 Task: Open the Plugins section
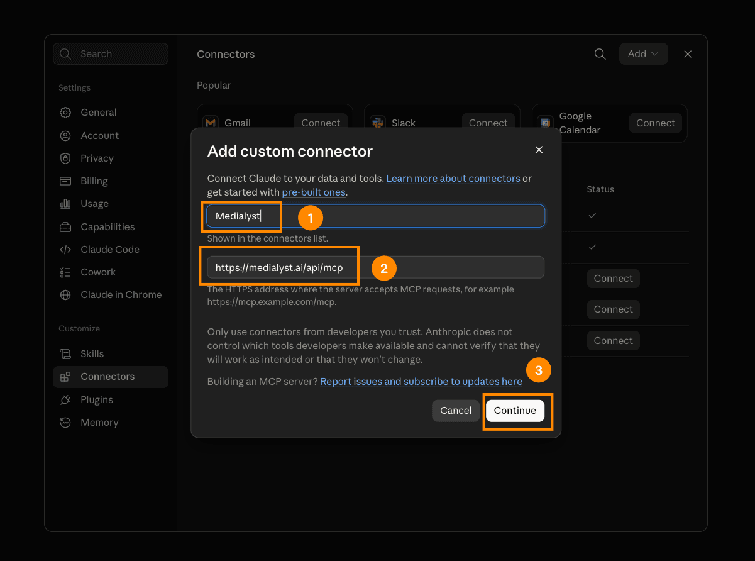click(x=111, y=400)
